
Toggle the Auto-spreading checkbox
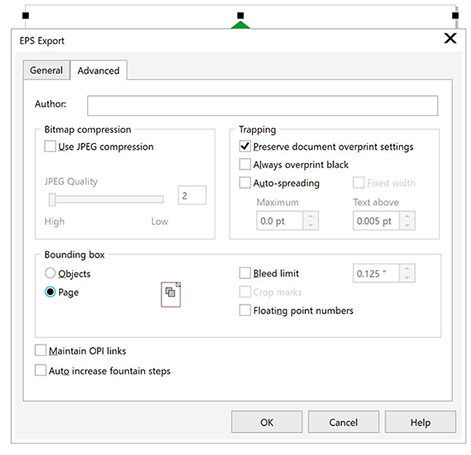[x=245, y=183]
